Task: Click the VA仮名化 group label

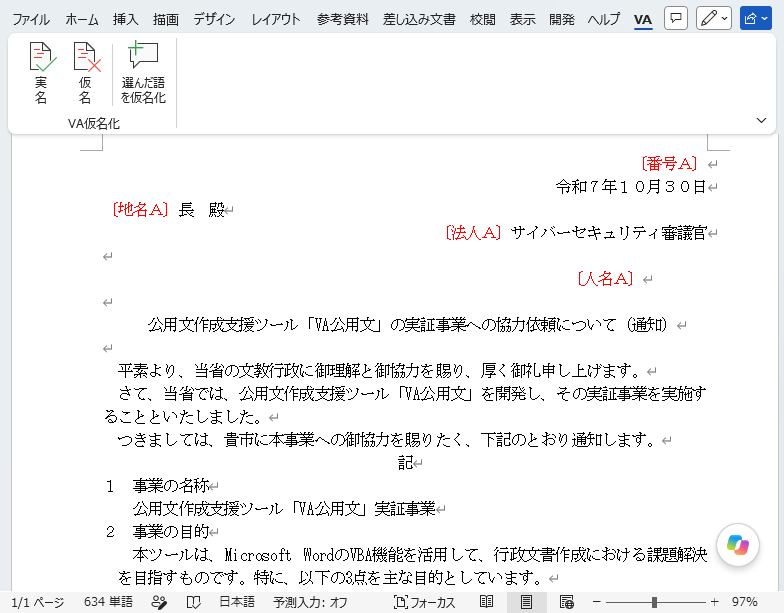Action: point(94,124)
